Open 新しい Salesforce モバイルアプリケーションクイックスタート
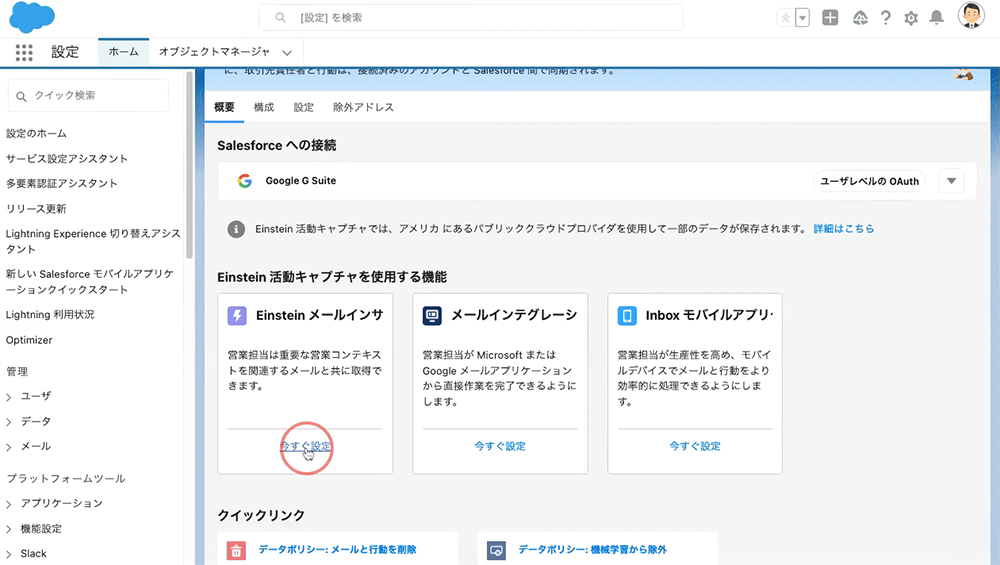The height and width of the screenshot is (565, 1000). (90, 281)
